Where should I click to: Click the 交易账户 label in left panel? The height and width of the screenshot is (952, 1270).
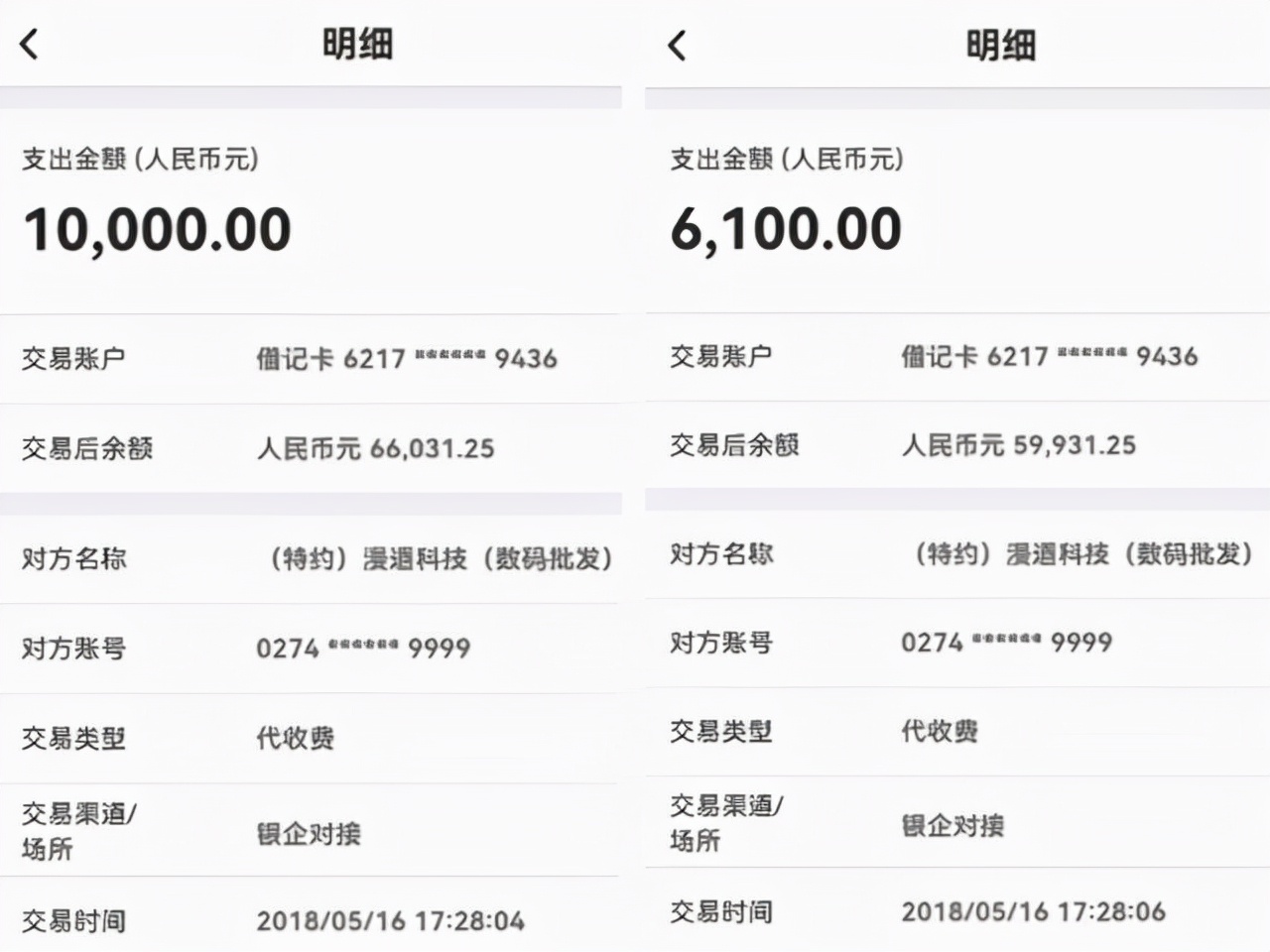(x=73, y=358)
